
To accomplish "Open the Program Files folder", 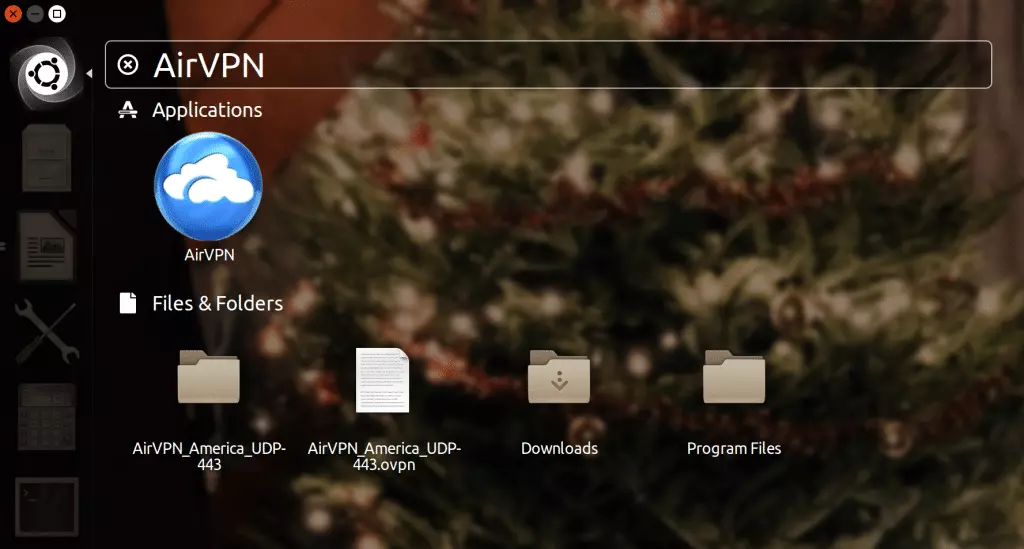I will point(734,377).
